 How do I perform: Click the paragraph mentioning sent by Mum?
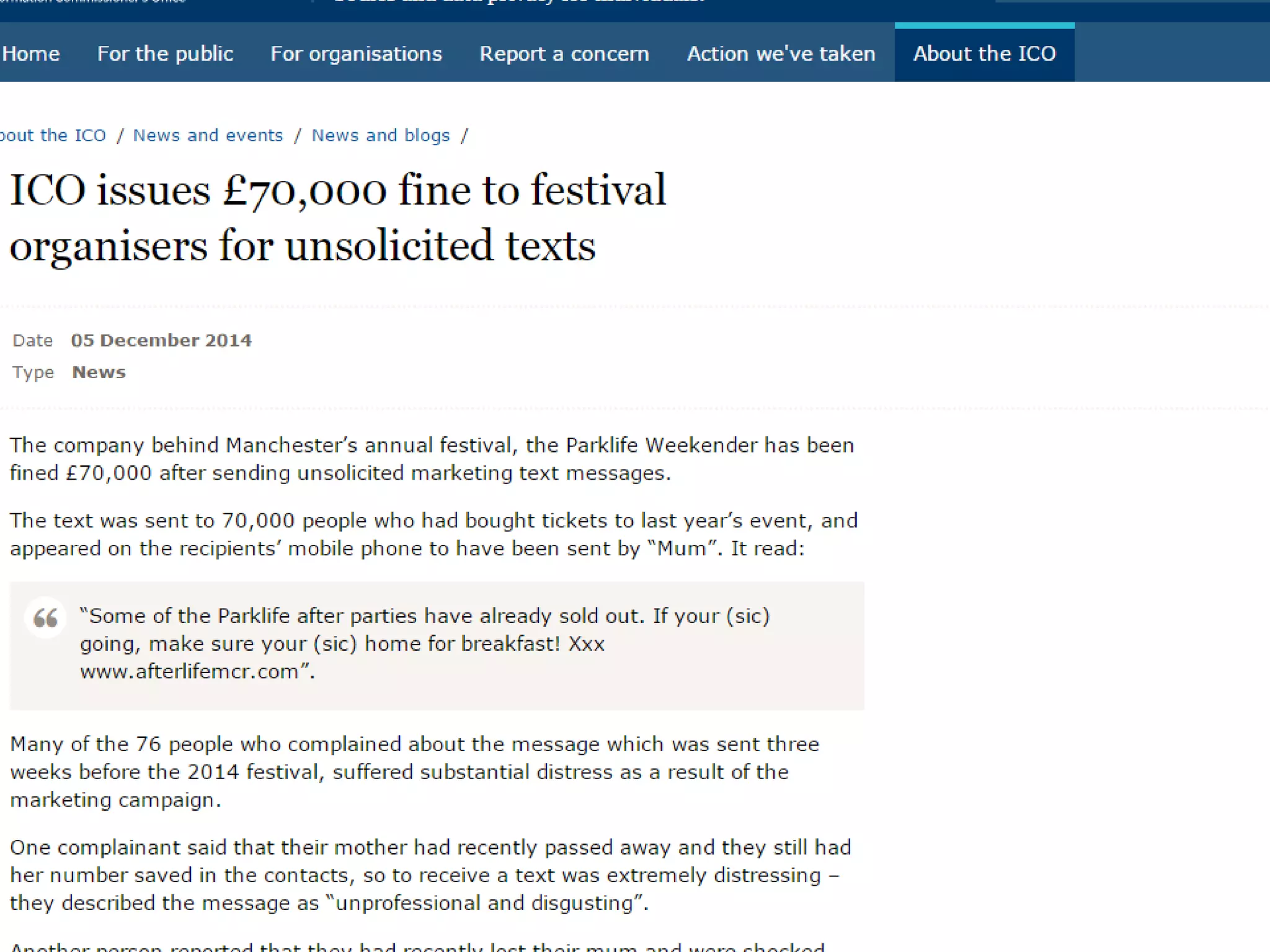(433, 534)
